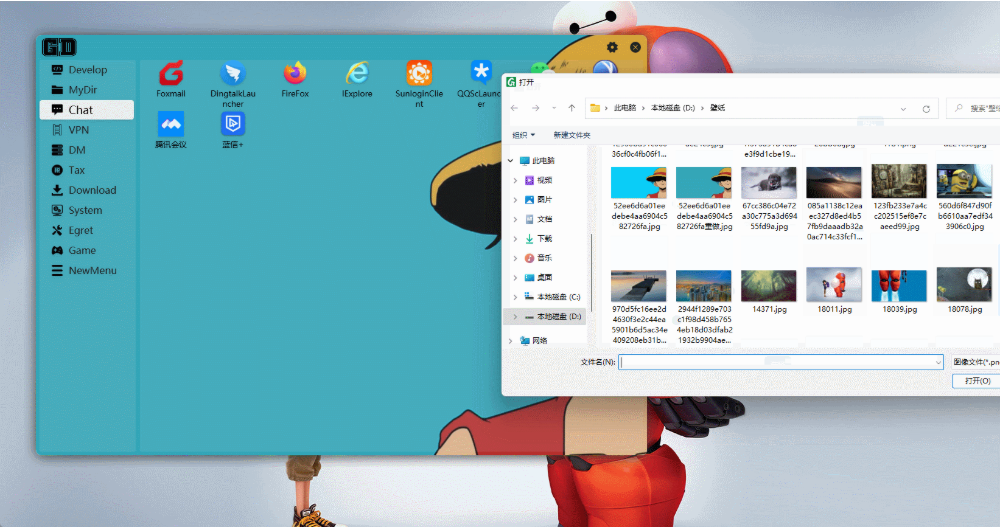
Task: Open the System category
Action: click(87, 210)
